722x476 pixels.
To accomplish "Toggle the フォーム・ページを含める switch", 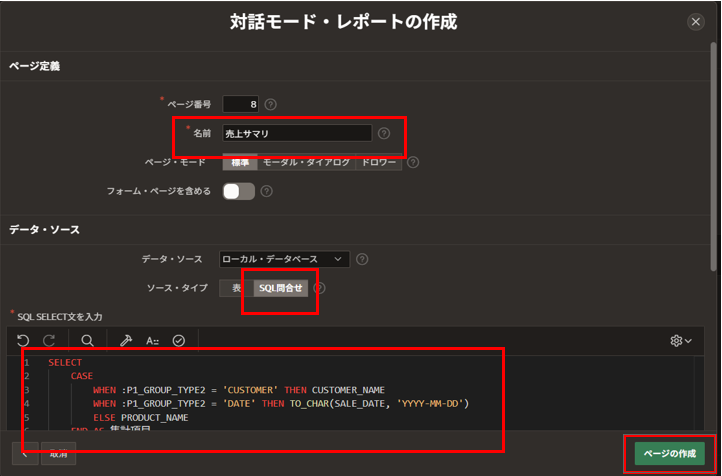I will pyautogui.click(x=238, y=191).
